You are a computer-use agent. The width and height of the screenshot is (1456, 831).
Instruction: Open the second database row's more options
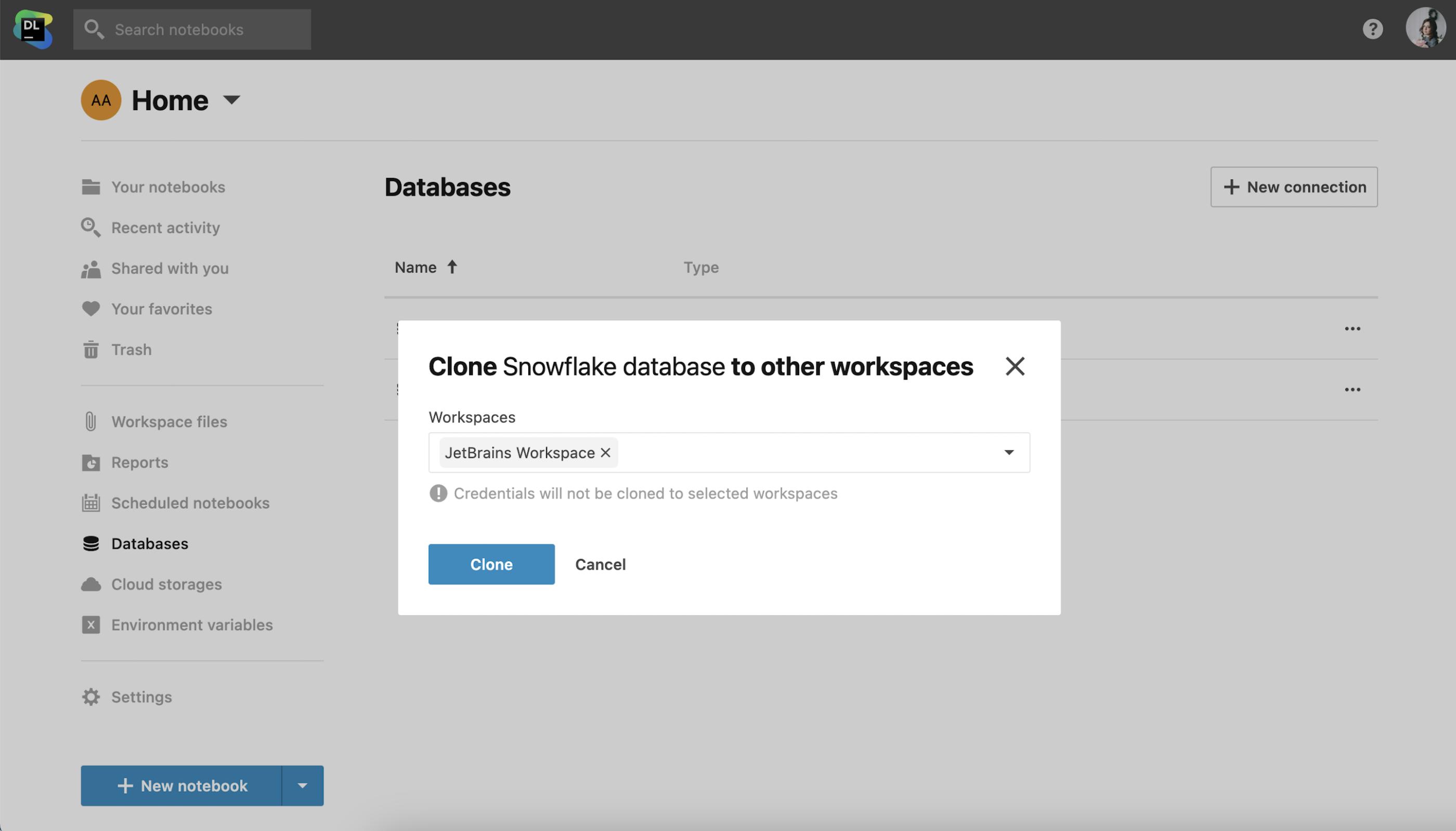click(1352, 390)
